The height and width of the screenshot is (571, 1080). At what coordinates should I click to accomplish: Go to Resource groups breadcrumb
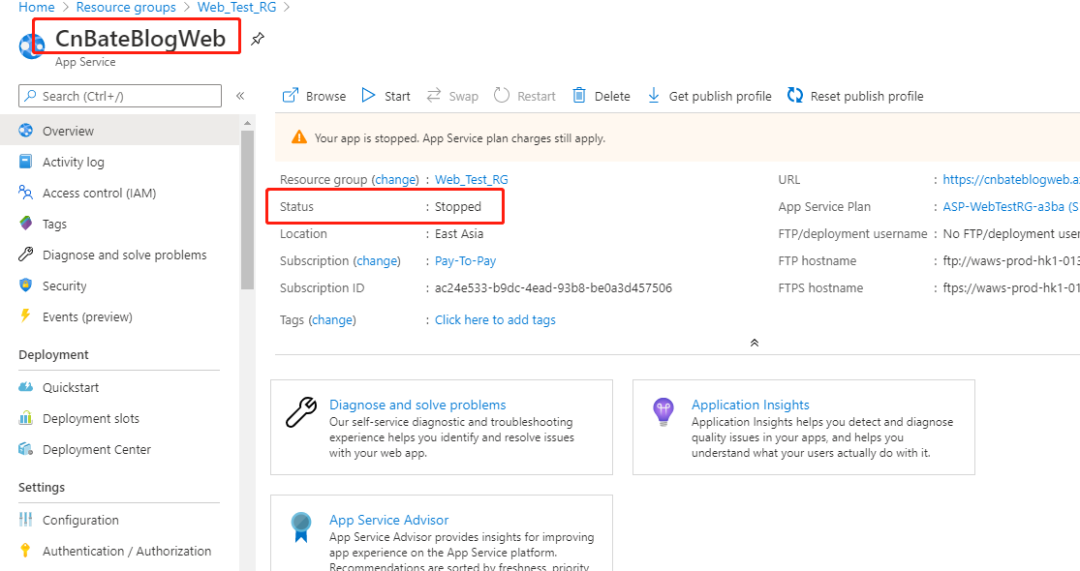point(126,8)
